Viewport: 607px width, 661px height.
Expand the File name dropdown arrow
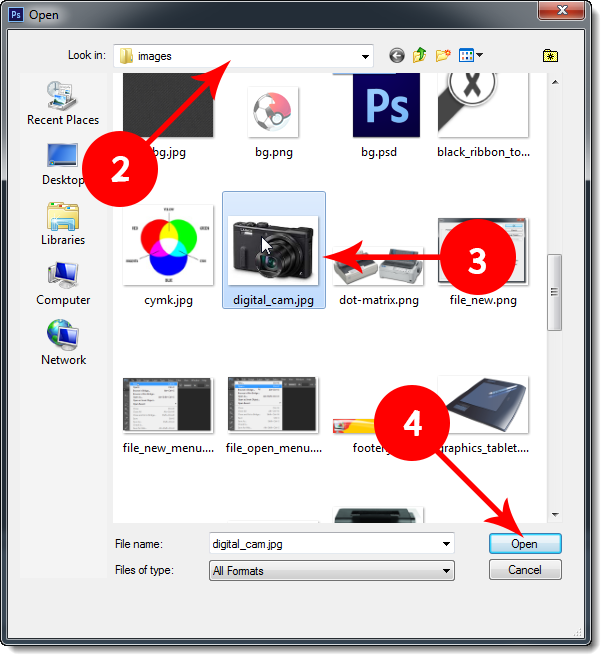pos(446,544)
